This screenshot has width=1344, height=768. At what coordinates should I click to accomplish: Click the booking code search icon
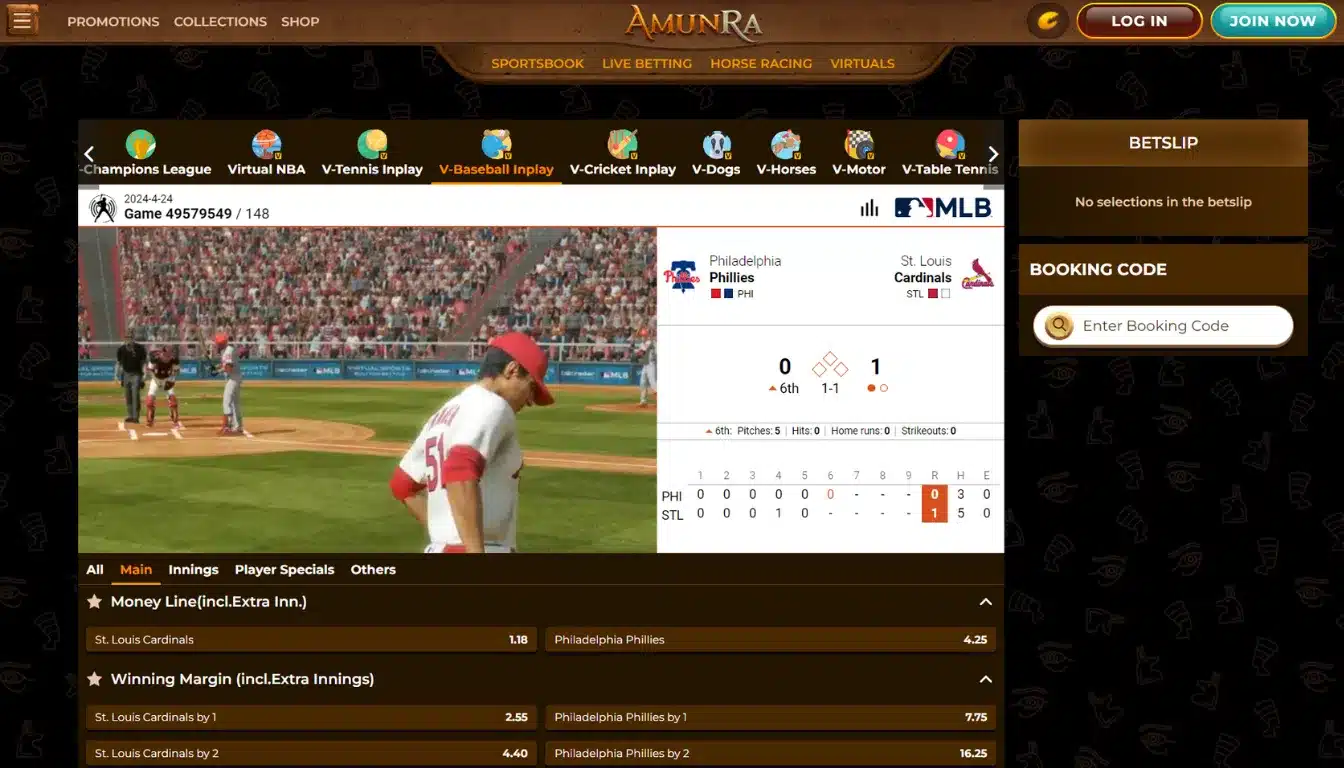pos(1058,326)
